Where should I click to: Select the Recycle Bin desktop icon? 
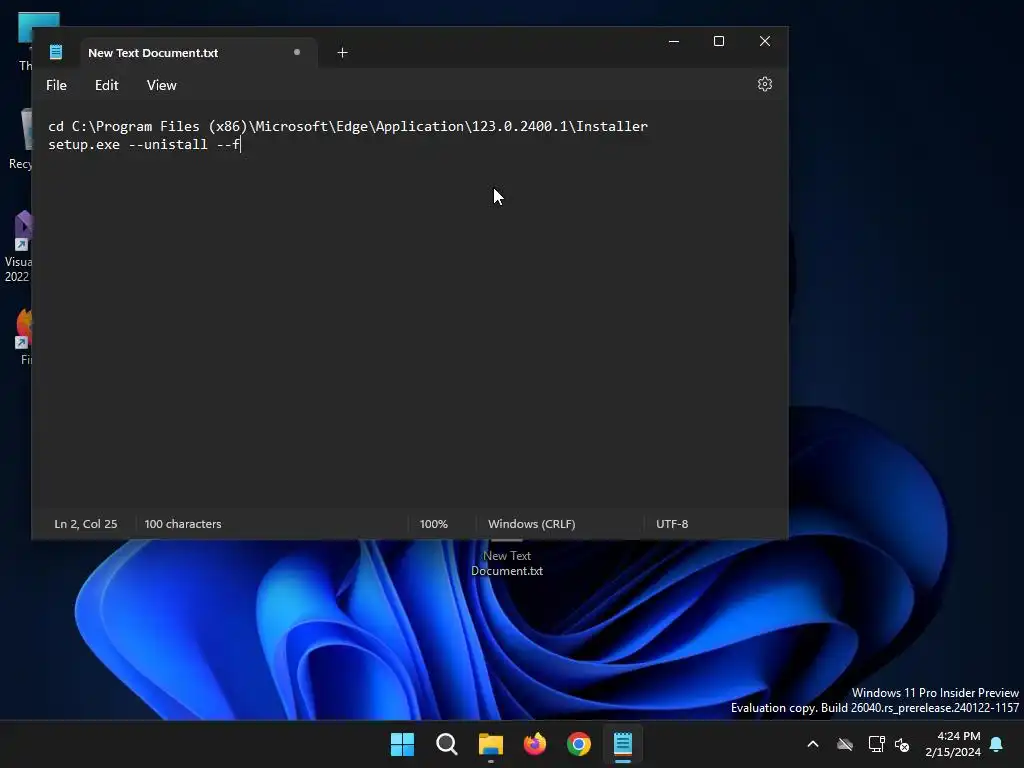(20, 140)
